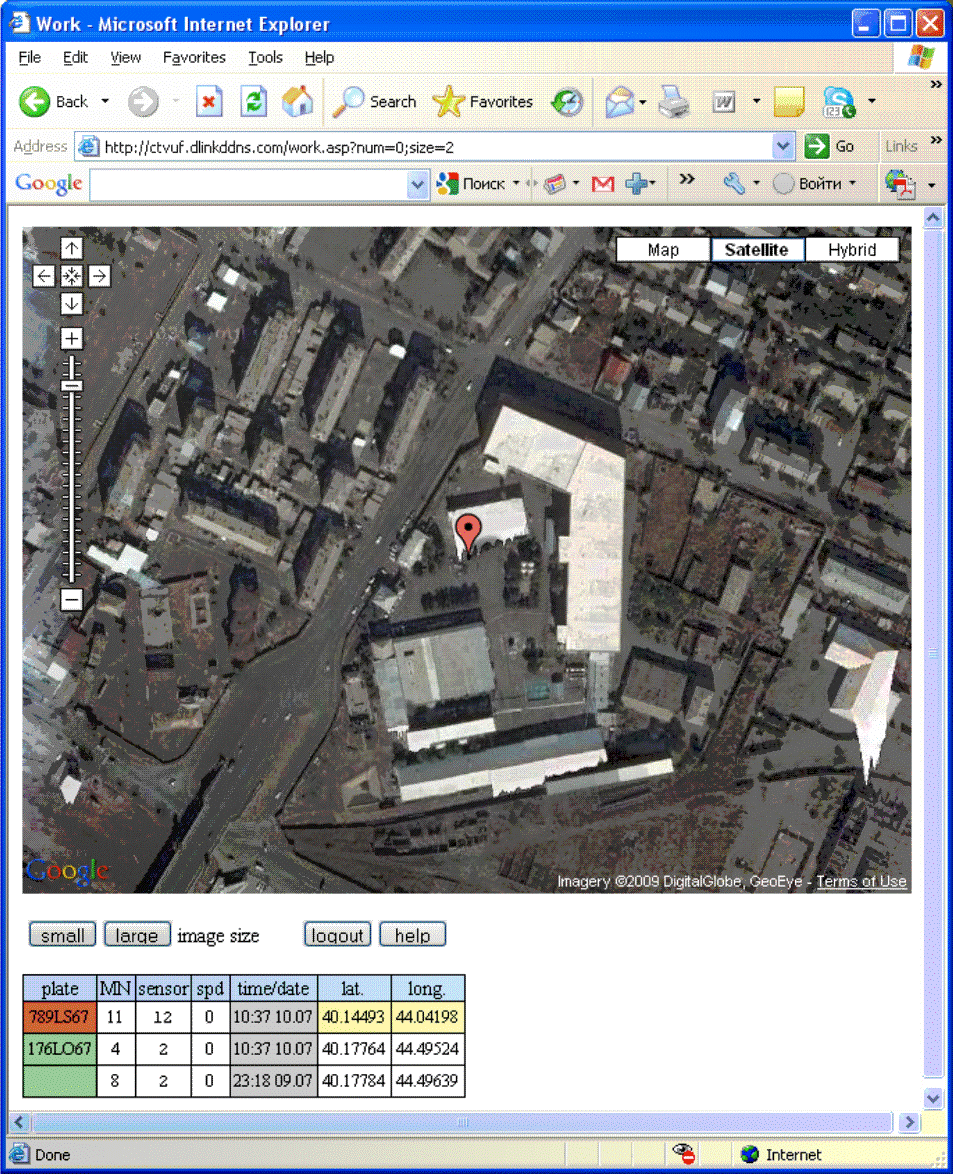The image size is (953, 1174).
Task: Select plate cell 176LO67
Action: click(x=59, y=1048)
